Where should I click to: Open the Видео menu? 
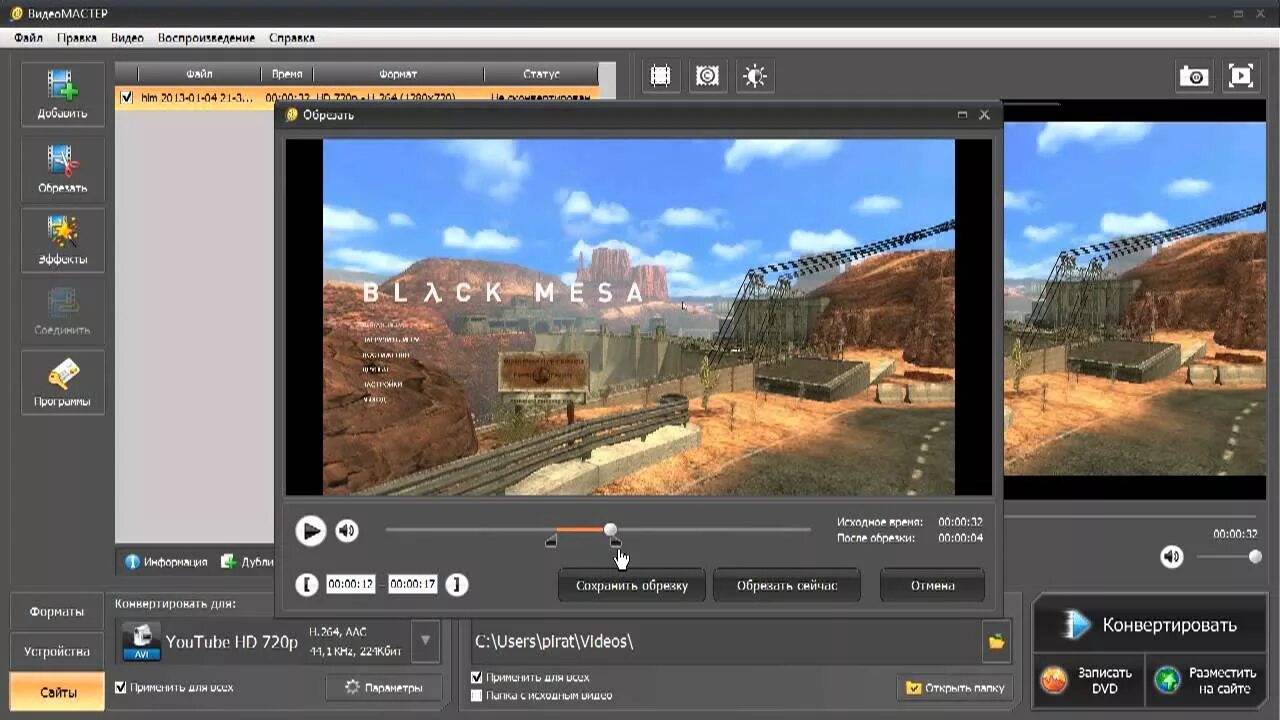coord(127,38)
